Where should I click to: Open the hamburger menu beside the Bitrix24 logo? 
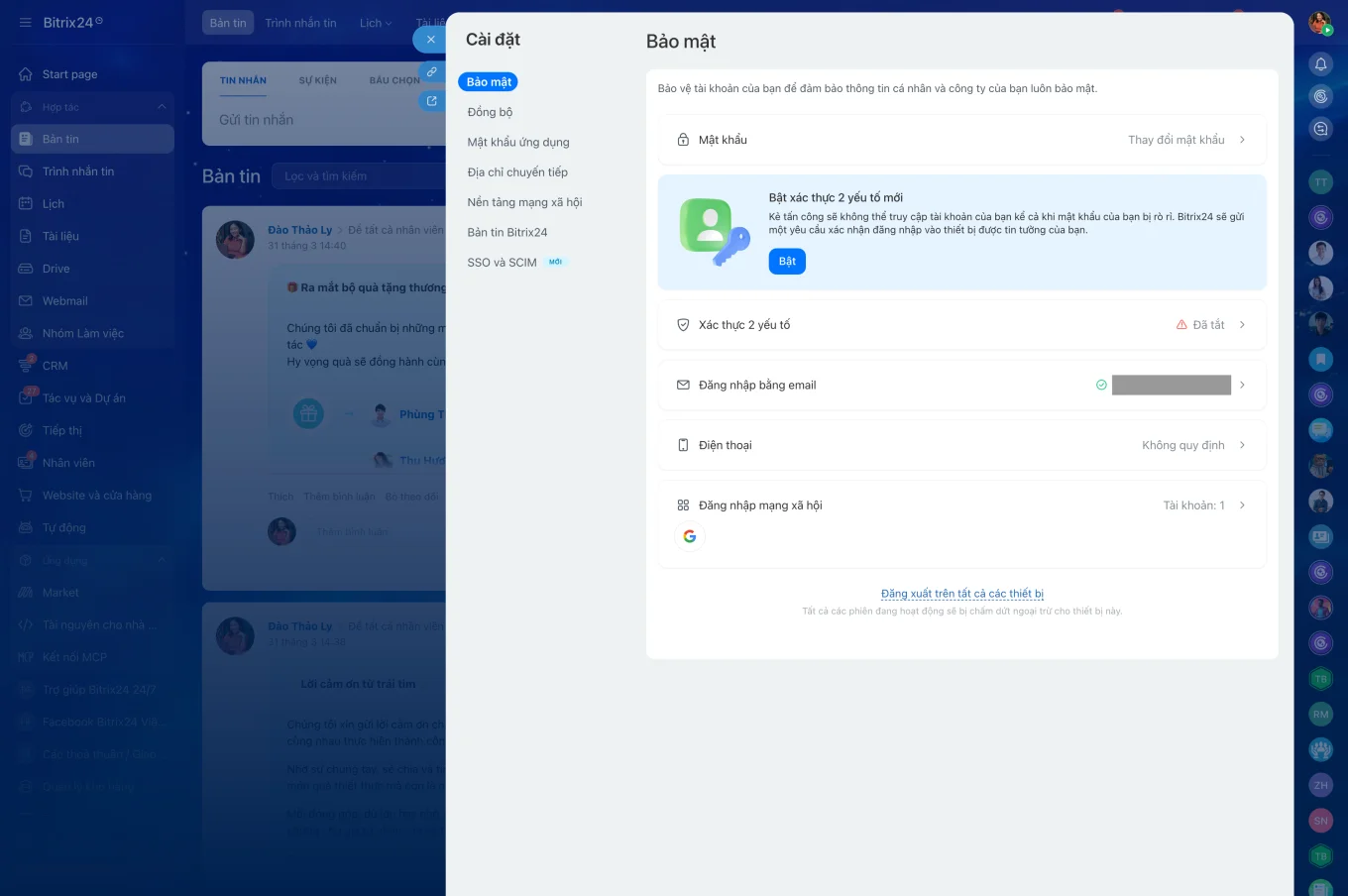point(25,22)
